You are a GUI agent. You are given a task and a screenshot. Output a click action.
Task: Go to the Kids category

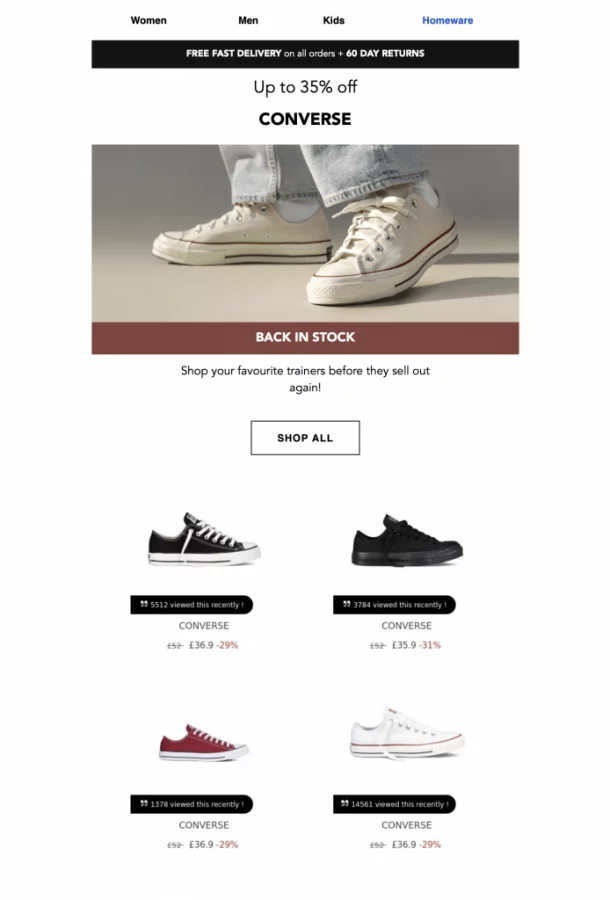pos(333,21)
